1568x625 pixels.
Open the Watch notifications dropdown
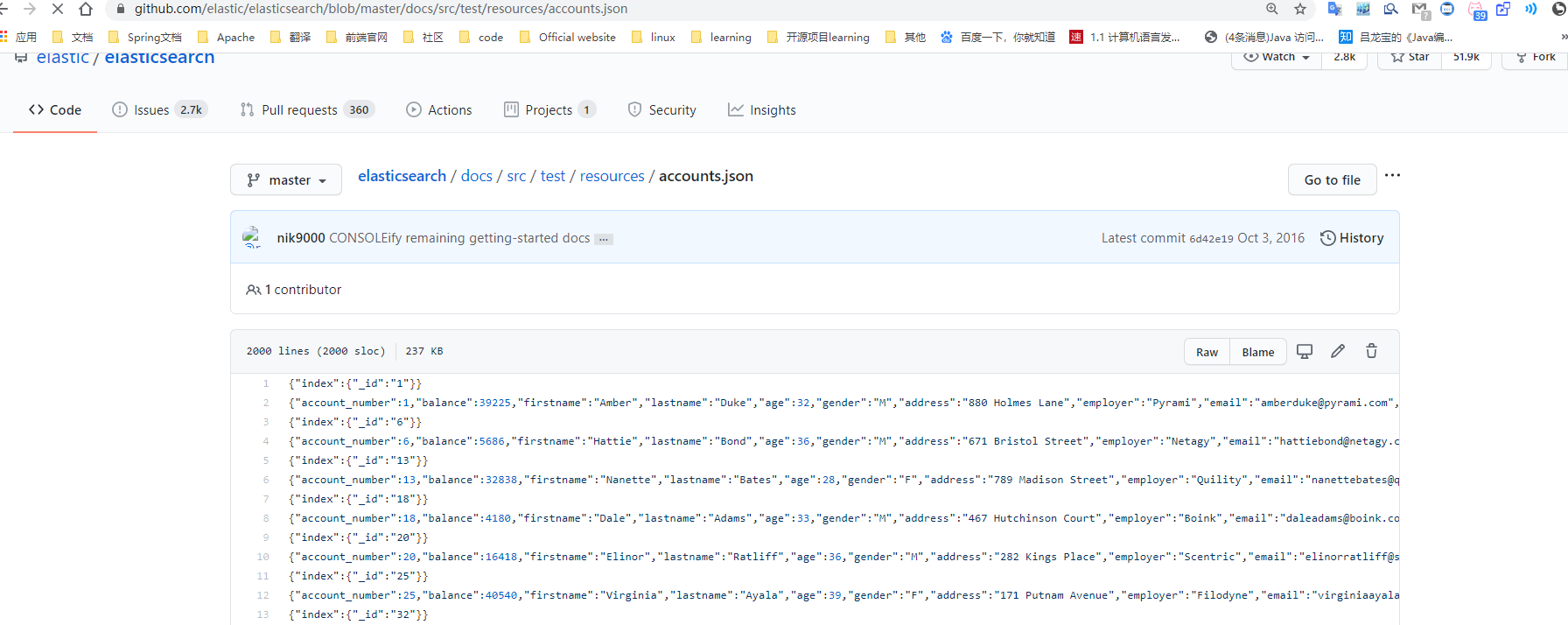1277,57
